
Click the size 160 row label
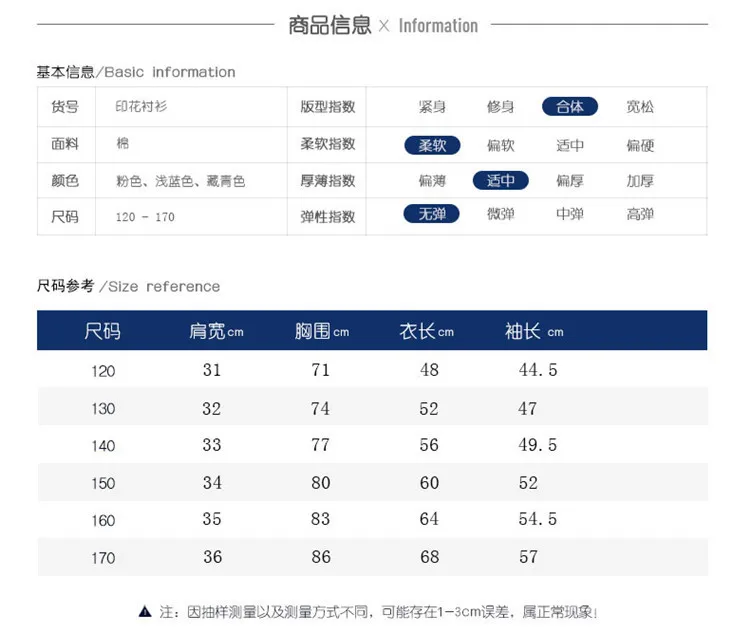pyautogui.click(x=103, y=520)
